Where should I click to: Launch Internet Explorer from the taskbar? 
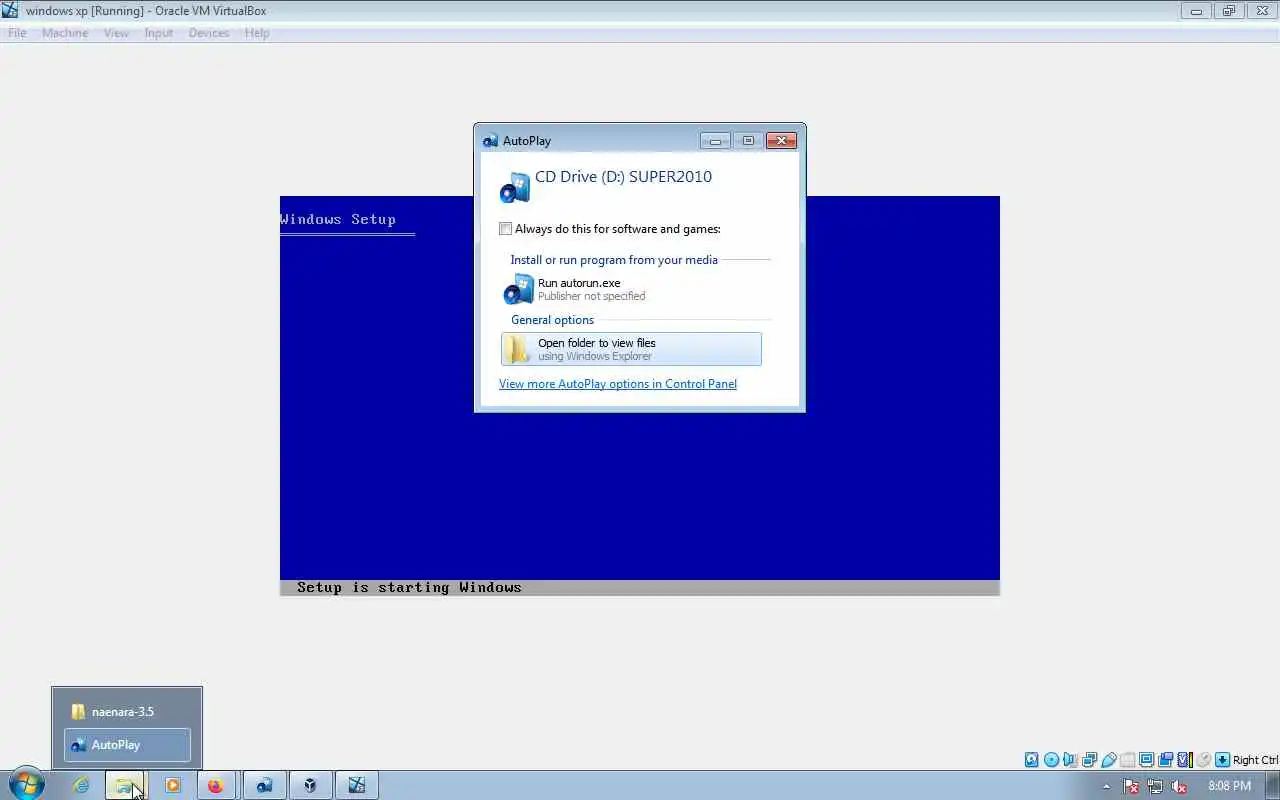point(80,786)
